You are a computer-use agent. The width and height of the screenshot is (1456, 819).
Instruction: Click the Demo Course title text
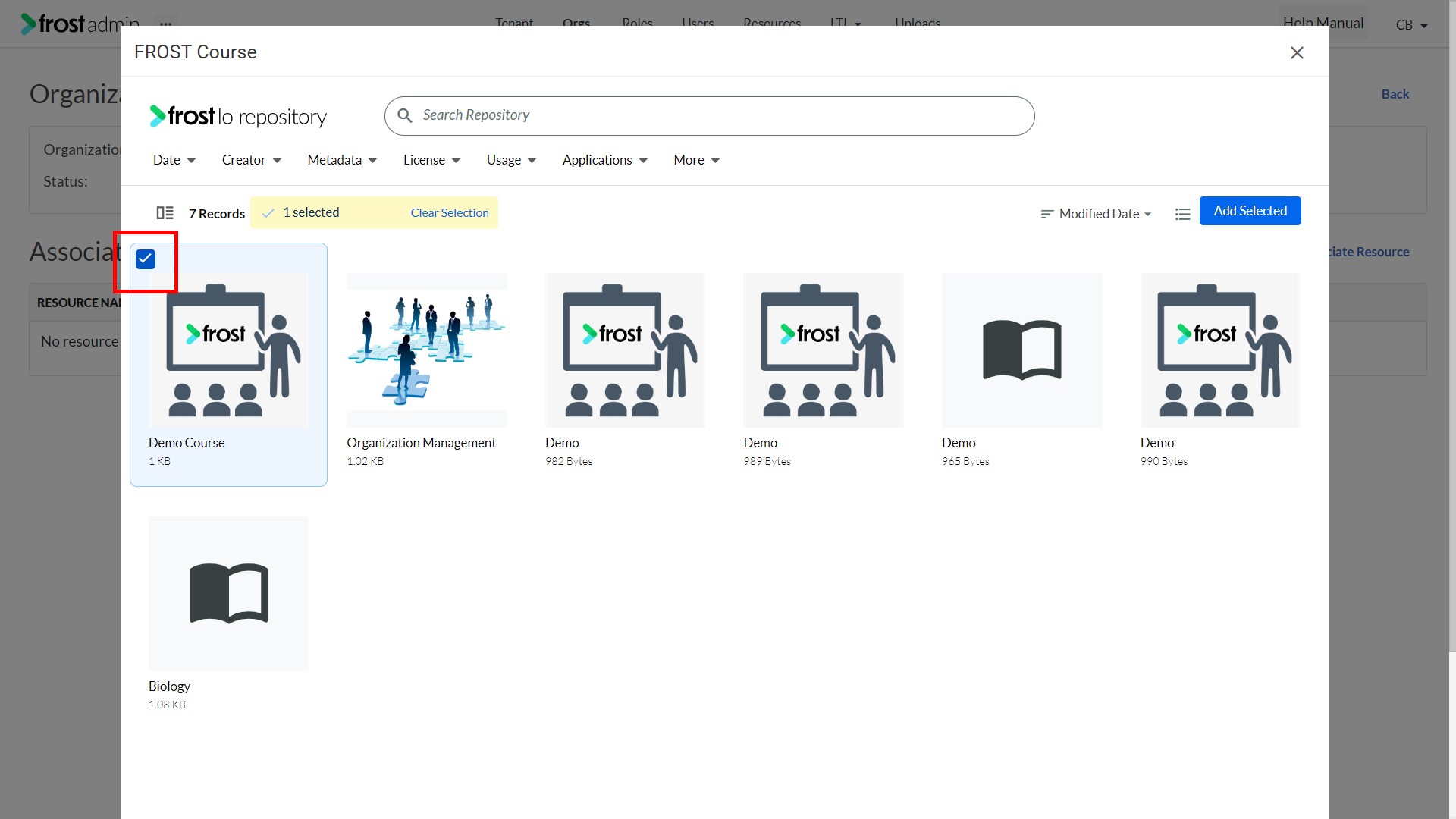(187, 443)
